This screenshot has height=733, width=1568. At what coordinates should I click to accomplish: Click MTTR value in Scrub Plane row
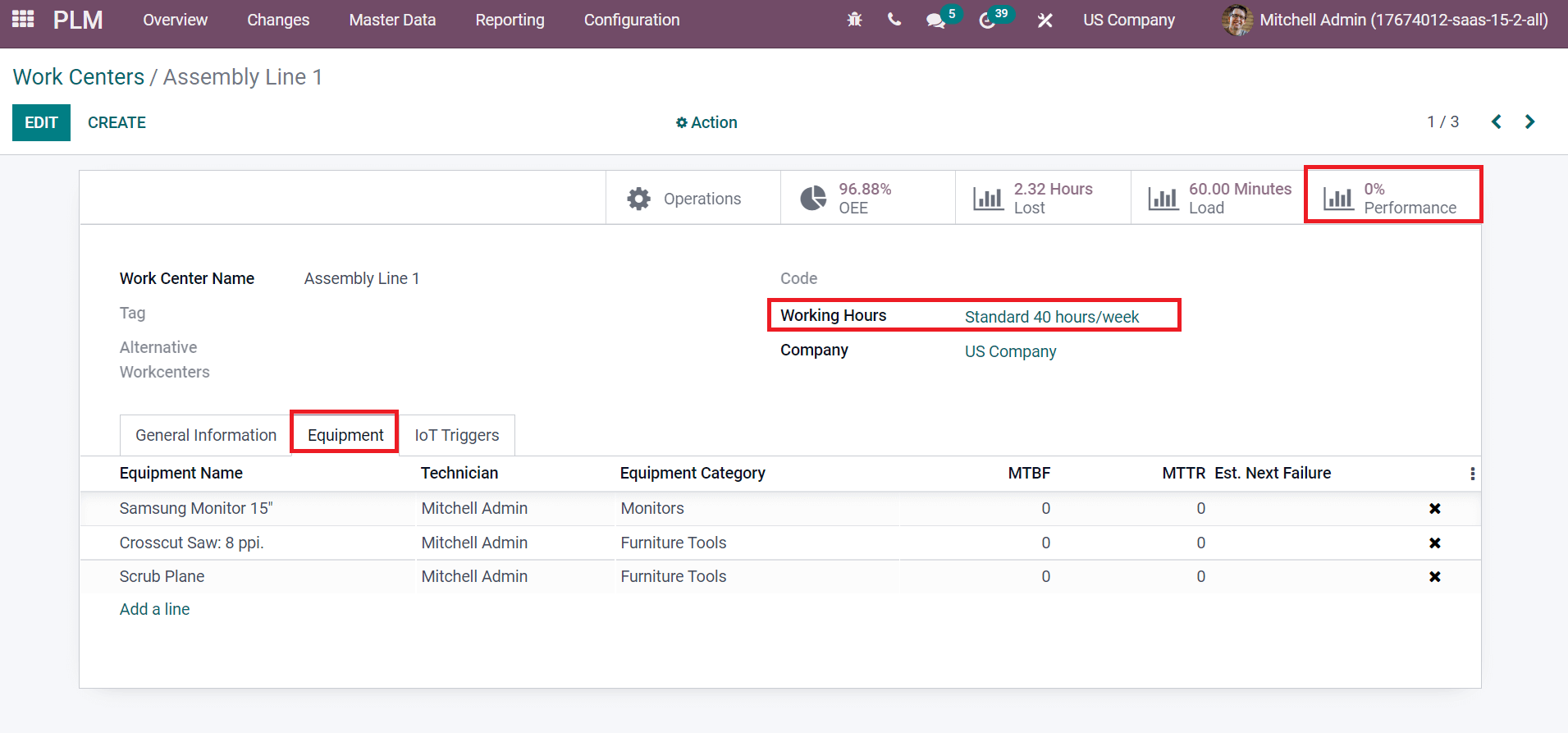pyautogui.click(x=1200, y=576)
